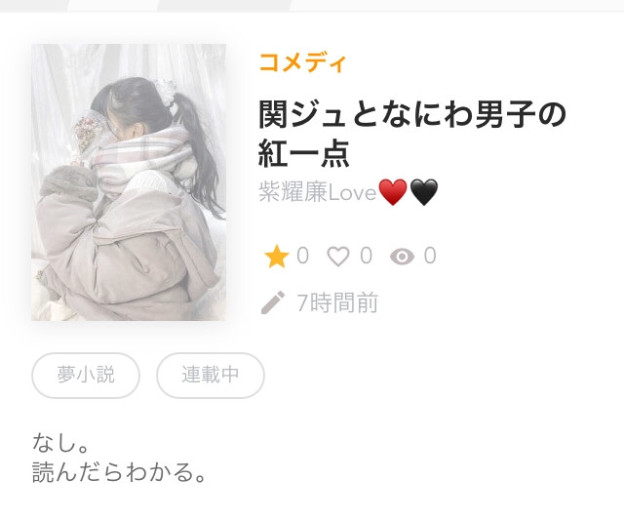This screenshot has height=520, width=624.
Task: Click description line 読んだらわかる。
Action: point(119,472)
